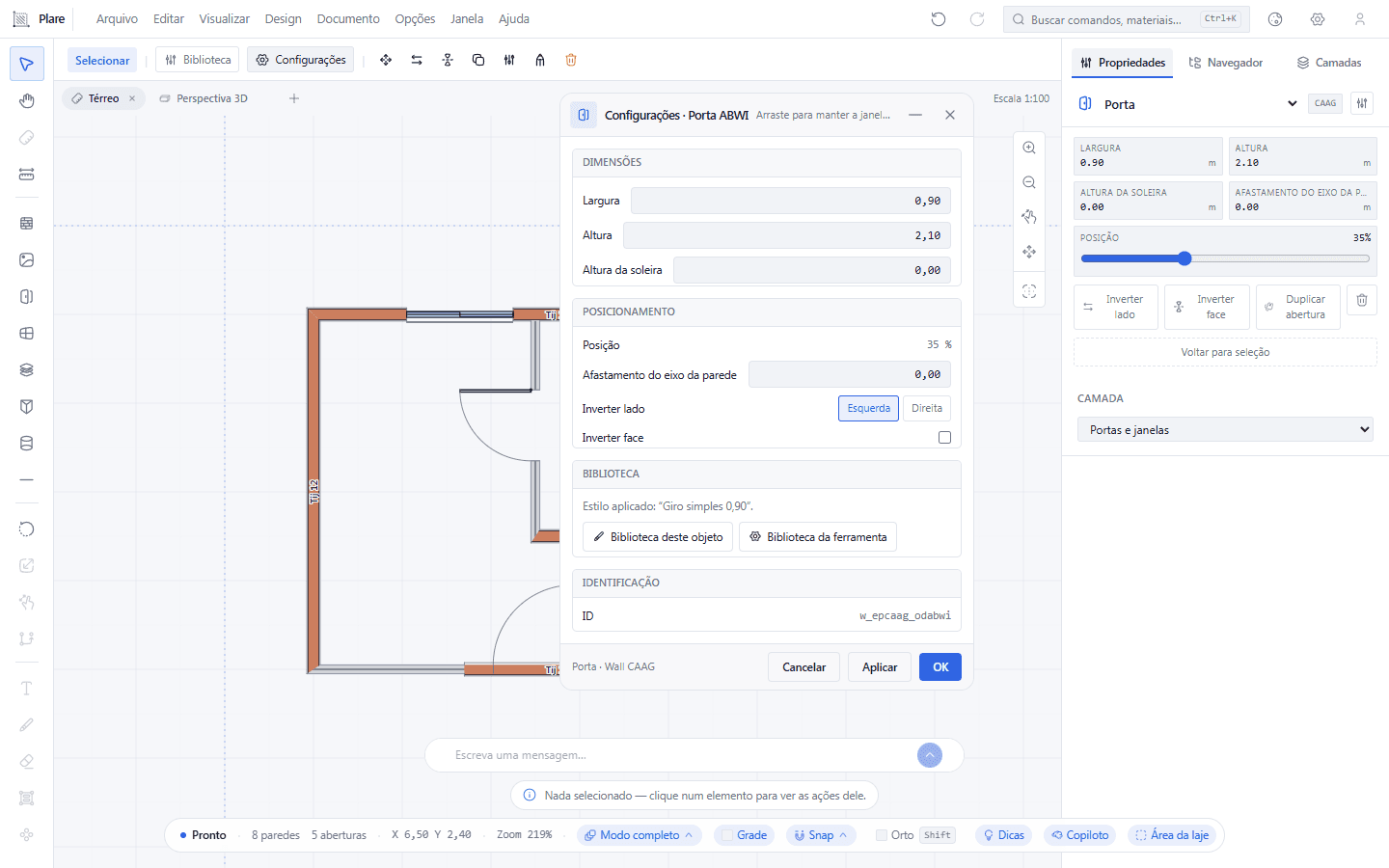Select the door tool in left sidebar

(x=27, y=296)
